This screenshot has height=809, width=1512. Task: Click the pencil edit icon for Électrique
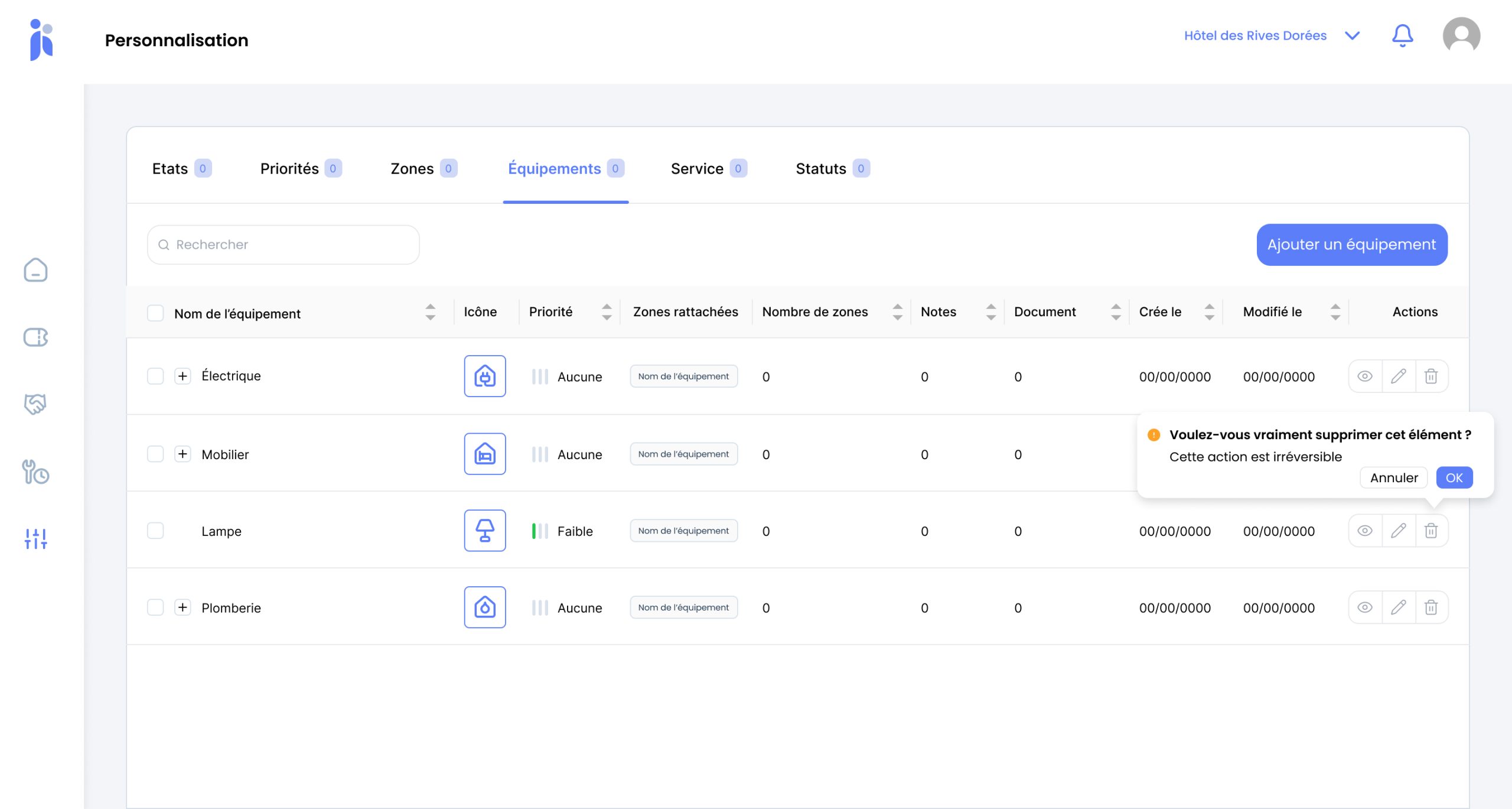coord(1398,376)
